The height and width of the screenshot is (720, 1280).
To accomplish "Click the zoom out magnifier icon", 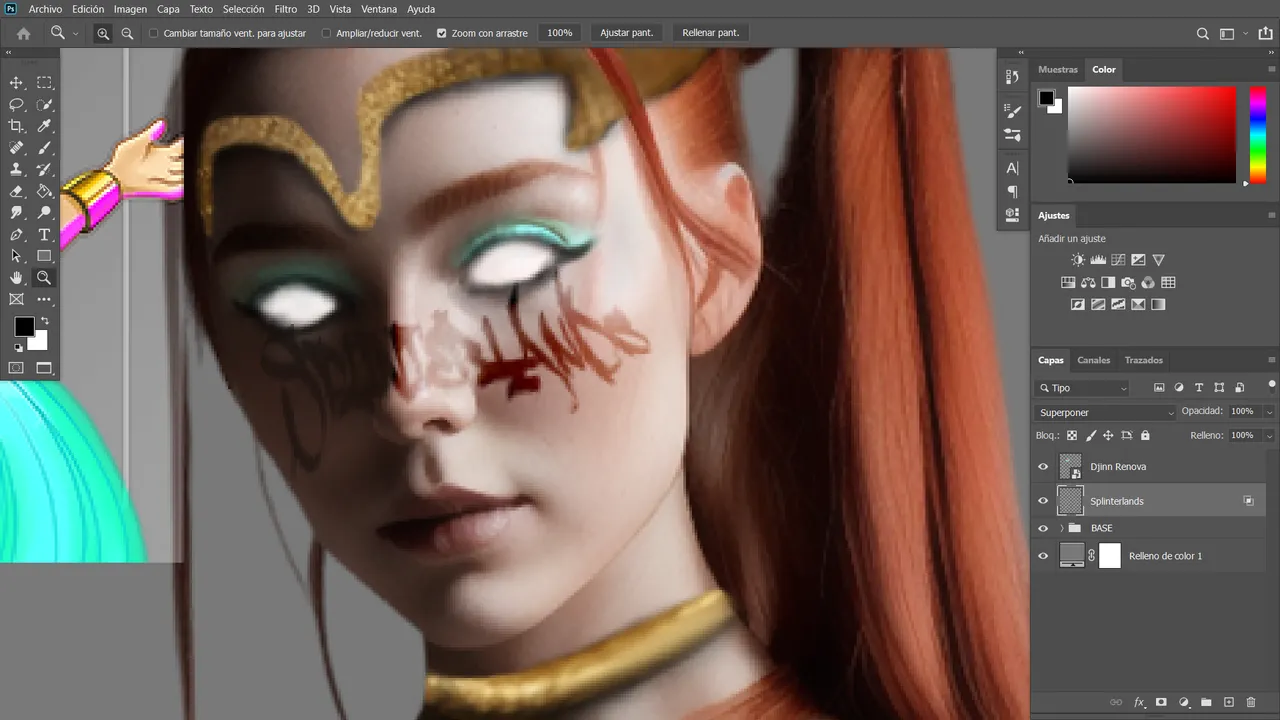I will point(127,33).
